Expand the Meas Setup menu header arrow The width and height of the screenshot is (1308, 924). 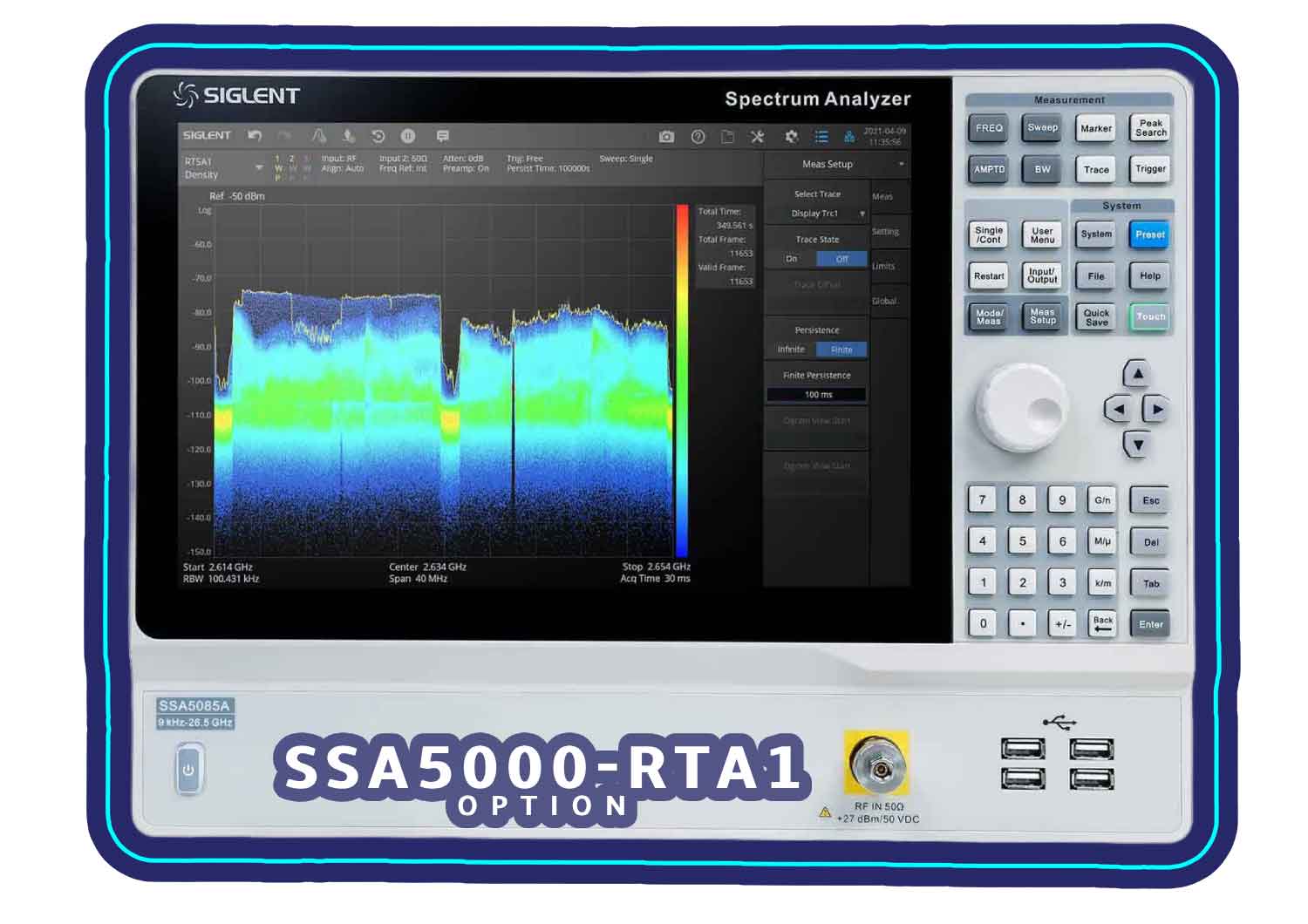[x=901, y=164]
